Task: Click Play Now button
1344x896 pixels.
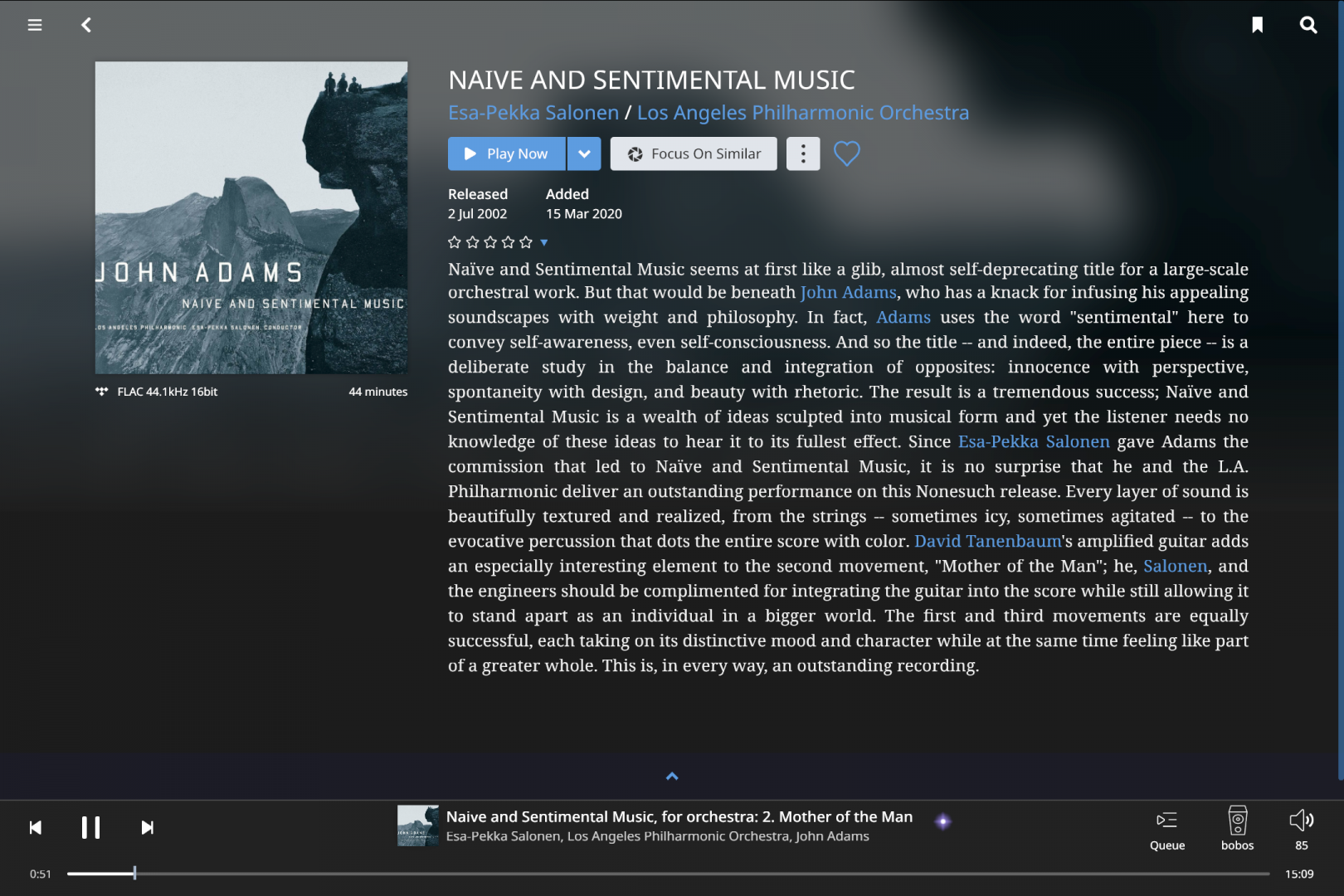Action: tap(506, 153)
